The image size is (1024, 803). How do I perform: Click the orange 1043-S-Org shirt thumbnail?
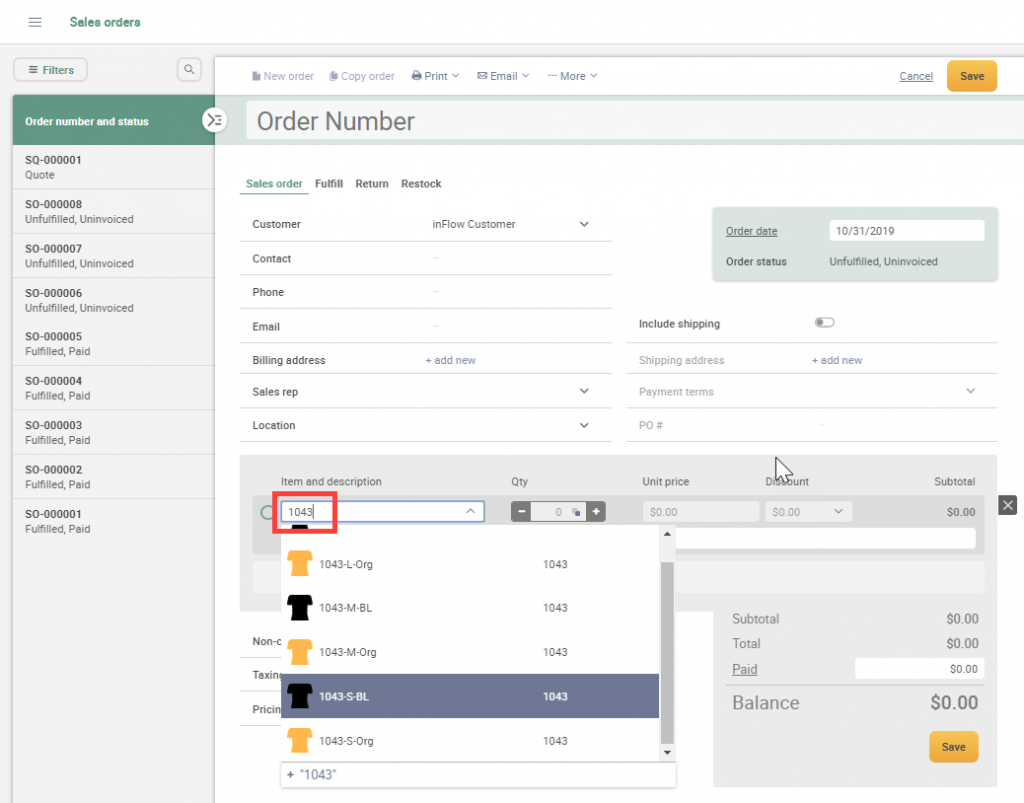coord(300,741)
